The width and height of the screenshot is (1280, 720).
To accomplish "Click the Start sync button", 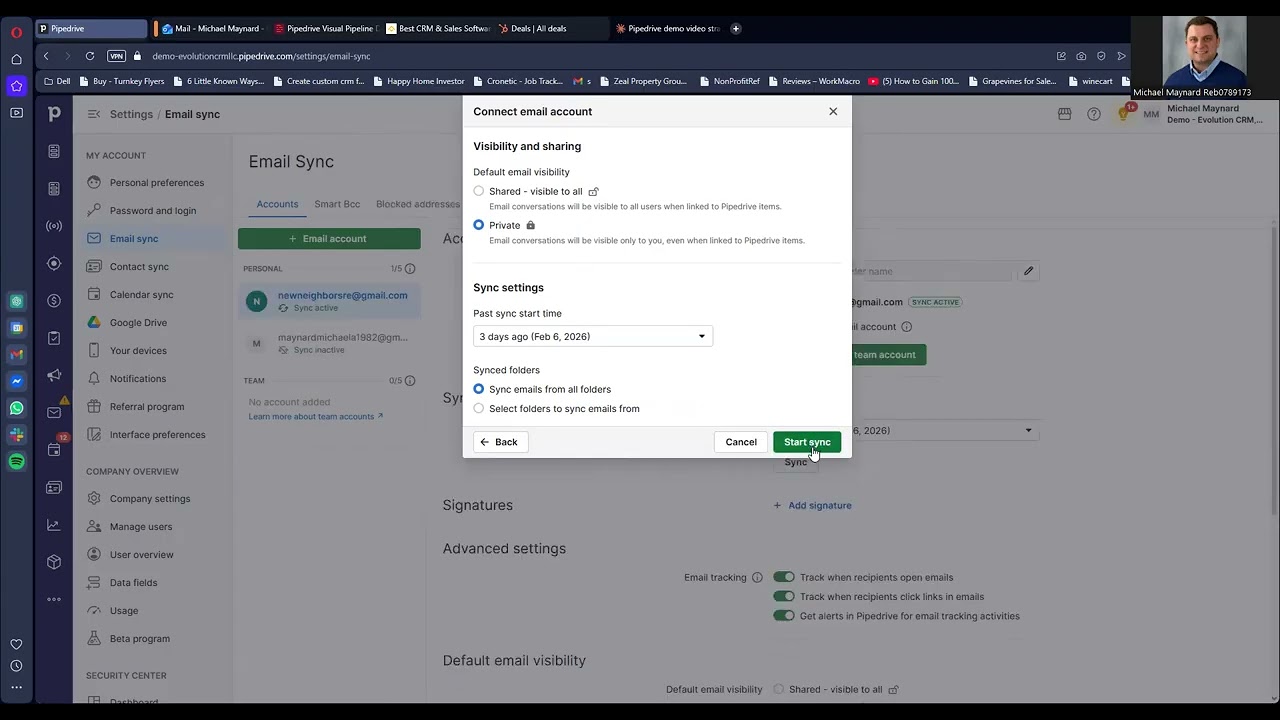I will (807, 442).
